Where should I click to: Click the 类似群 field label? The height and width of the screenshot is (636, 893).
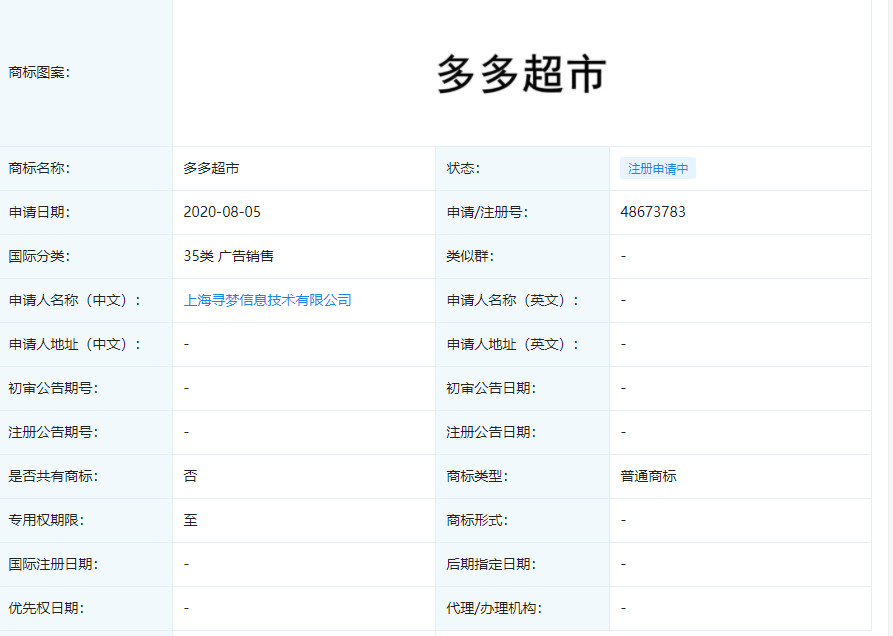click(x=470, y=256)
